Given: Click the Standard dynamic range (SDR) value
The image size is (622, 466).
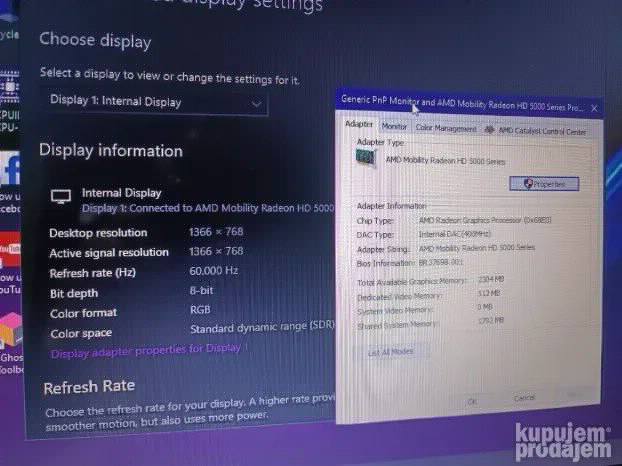Looking at the screenshot, I should tap(262, 328).
